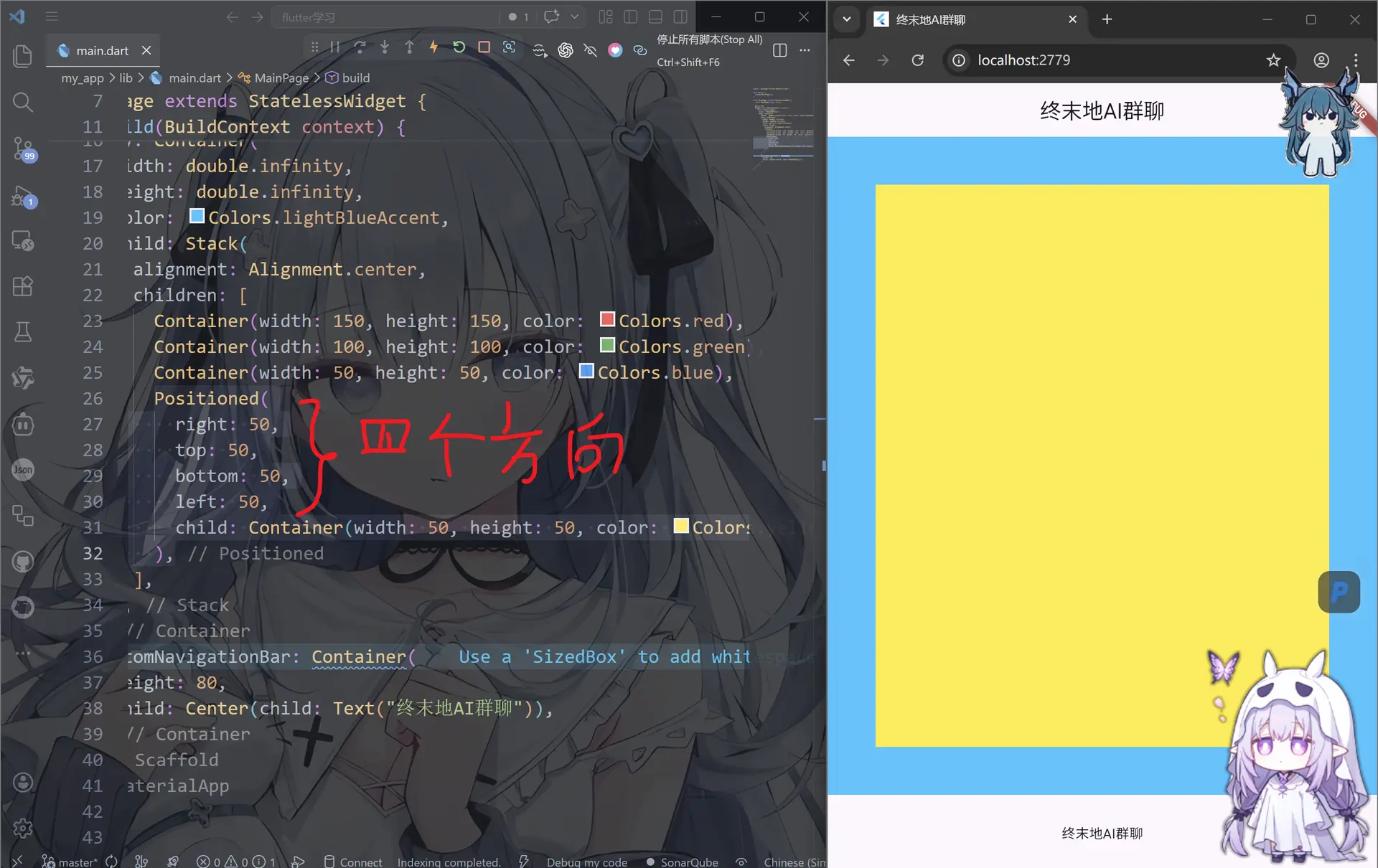This screenshot has height=868, width=1378.
Task: Open browser profile icon
Action: point(1321,60)
